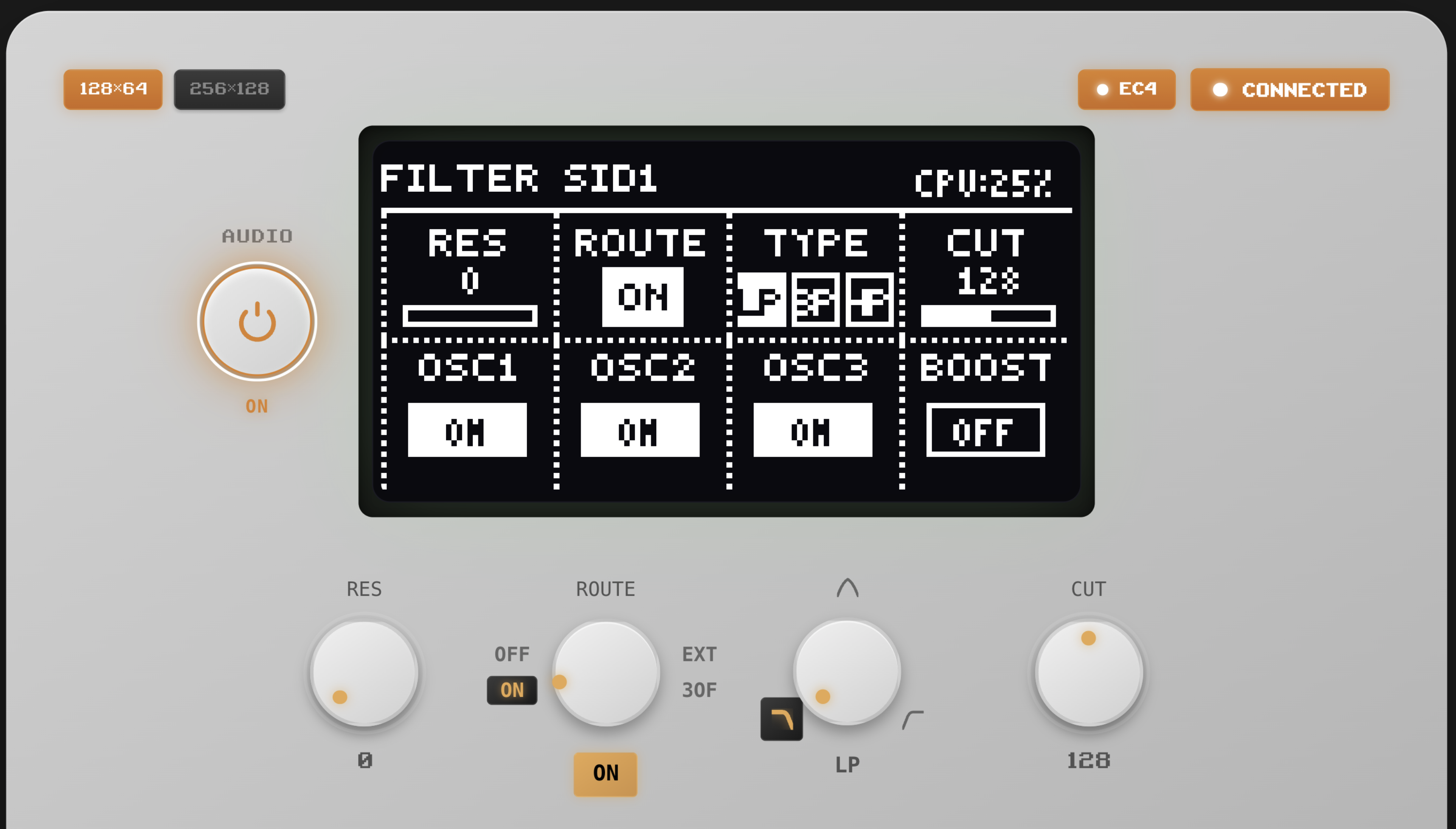This screenshot has width=1456, height=829.
Task: Toggle OSC2 ON on the display
Action: (640, 431)
